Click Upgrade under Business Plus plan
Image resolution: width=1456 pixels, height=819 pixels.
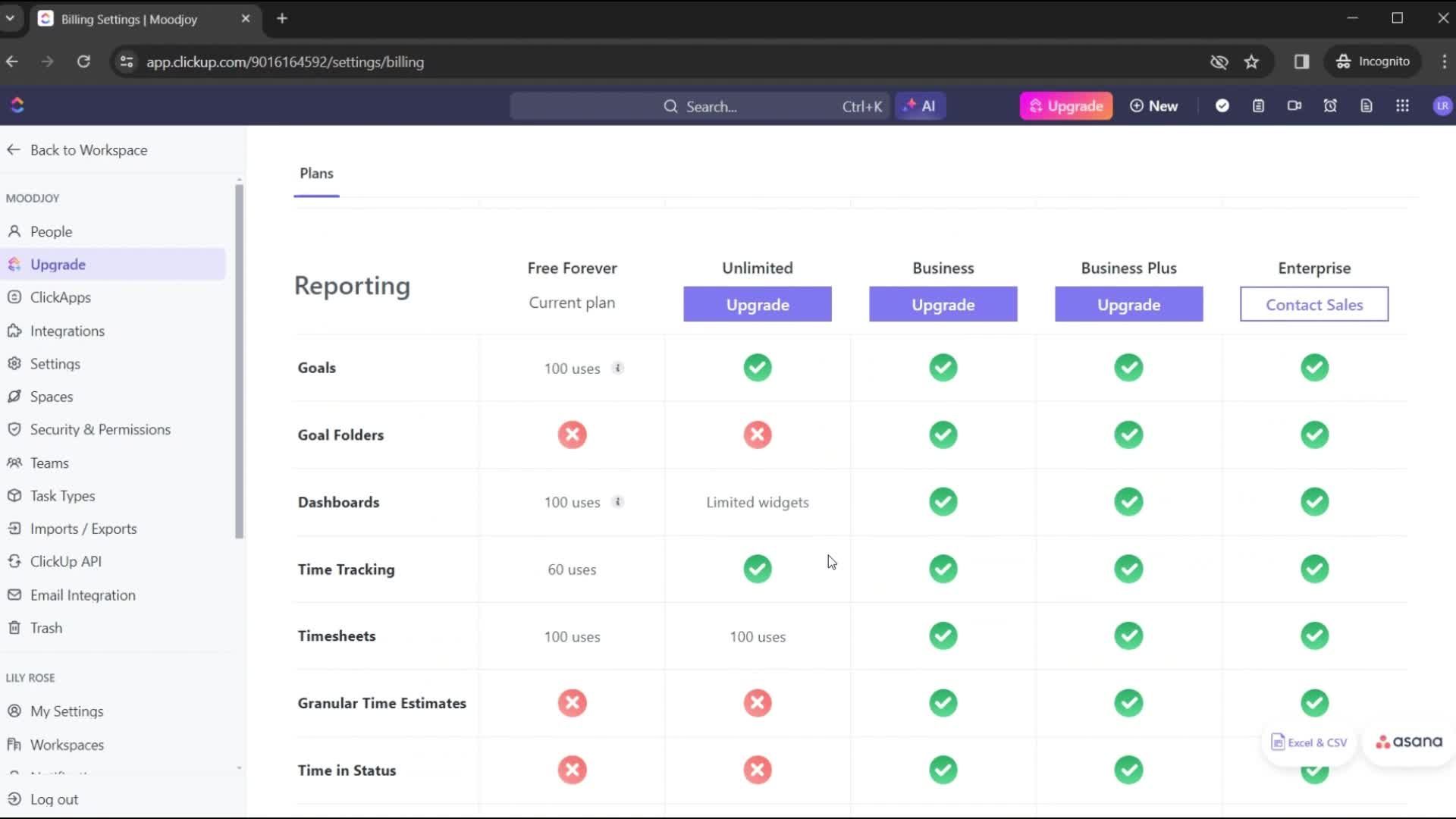click(x=1128, y=304)
